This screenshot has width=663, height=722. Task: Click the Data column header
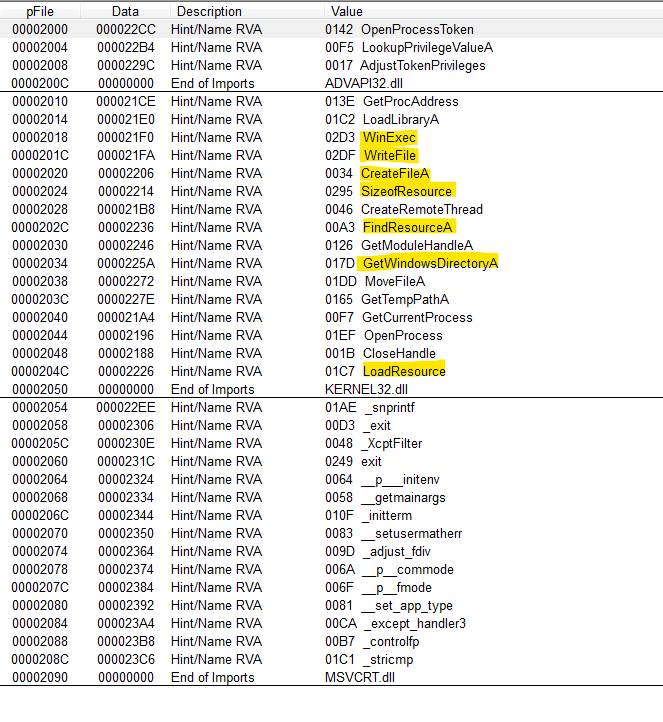[125, 11]
